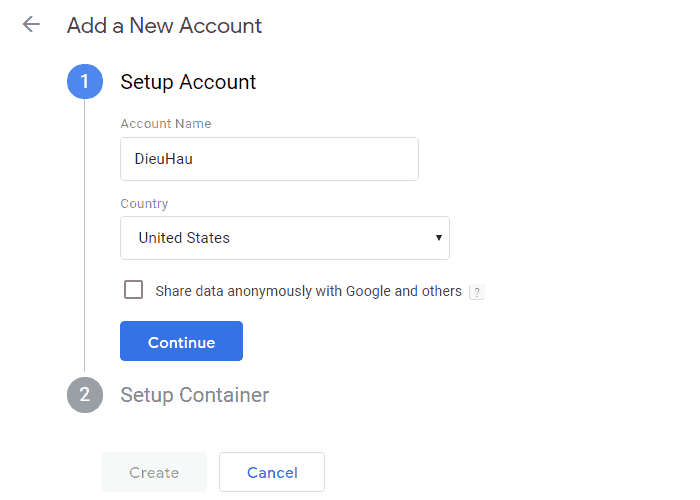Click the Cancel button
Image resolution: width=700 pixels, height=500 pixels.
click(271, 472)
